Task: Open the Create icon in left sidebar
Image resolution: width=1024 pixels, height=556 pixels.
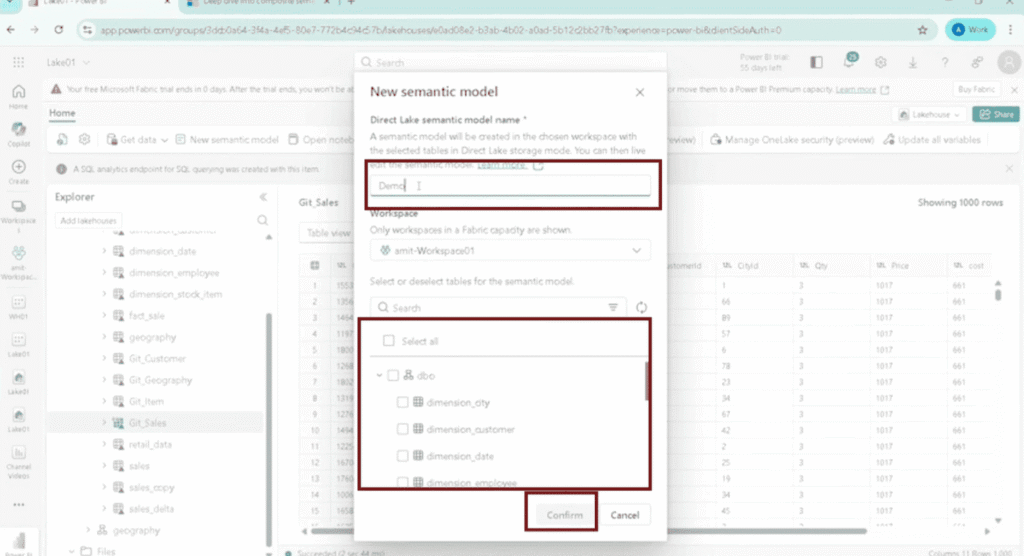Action: pyautogui.click(x=18, y=172)
